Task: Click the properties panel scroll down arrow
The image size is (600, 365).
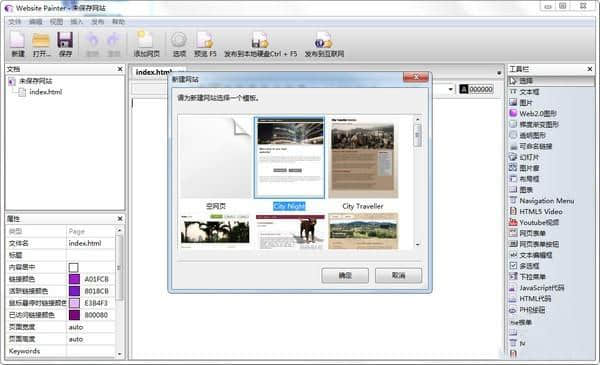Action: [119, 354]
